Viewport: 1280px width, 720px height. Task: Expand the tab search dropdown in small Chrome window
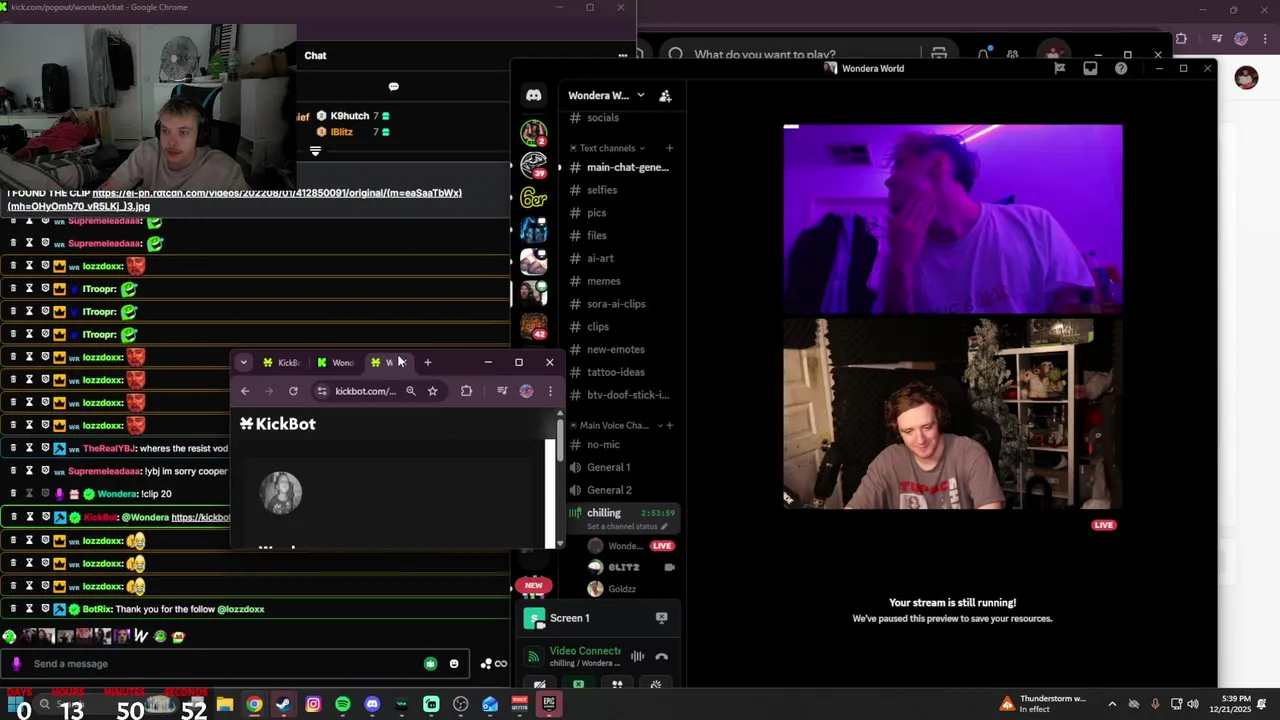[x=243, y=362]
